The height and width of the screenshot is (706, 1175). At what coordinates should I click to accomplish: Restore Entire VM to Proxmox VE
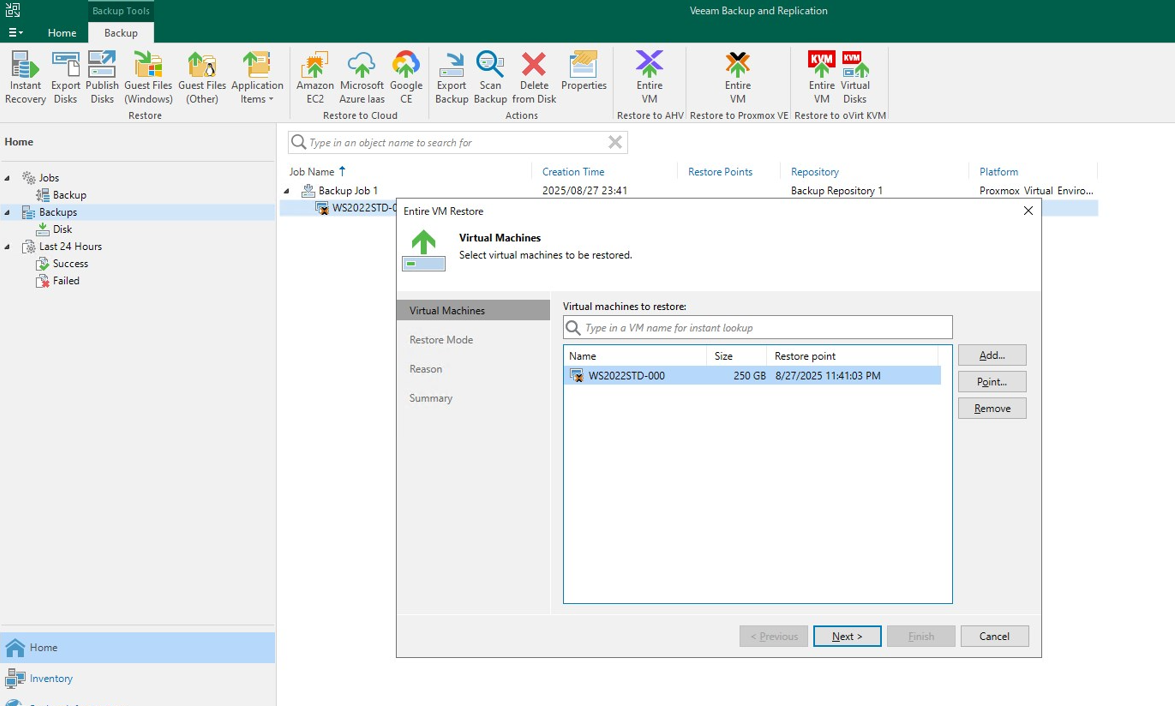click(737, 78)
